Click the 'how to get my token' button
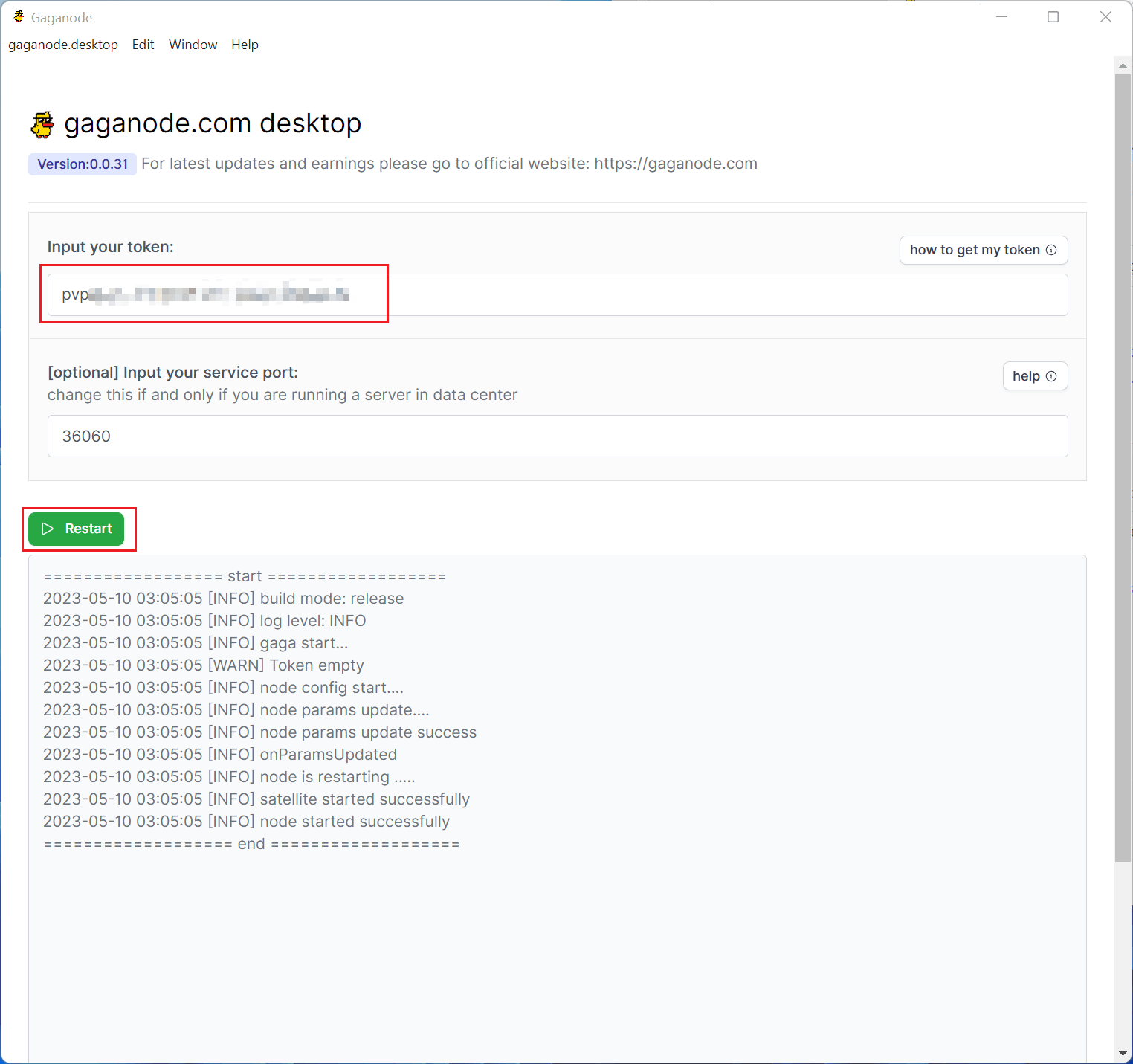The image size is (1133, 1064). point(983,250)
